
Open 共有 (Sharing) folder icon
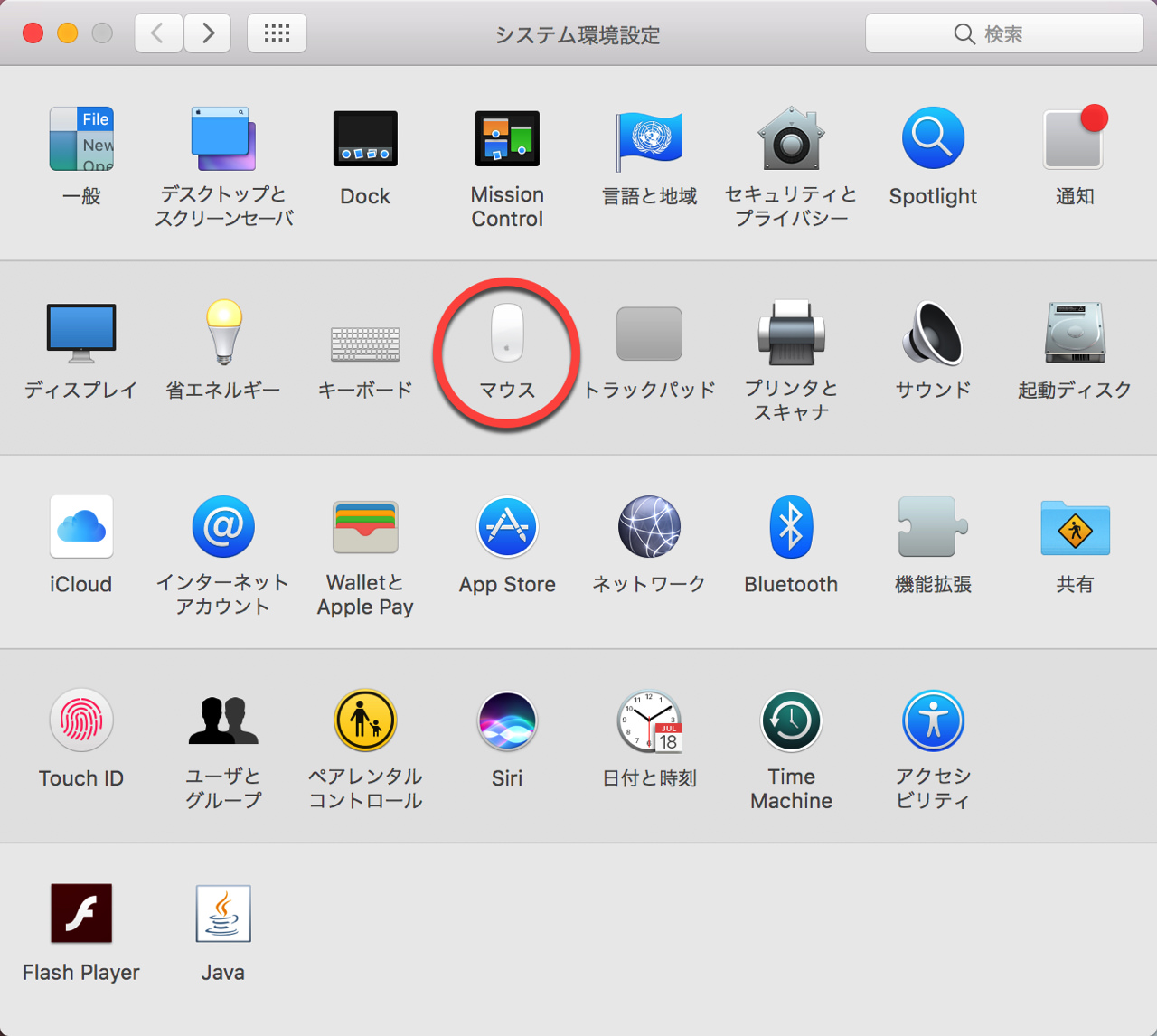coord(1075,526)
